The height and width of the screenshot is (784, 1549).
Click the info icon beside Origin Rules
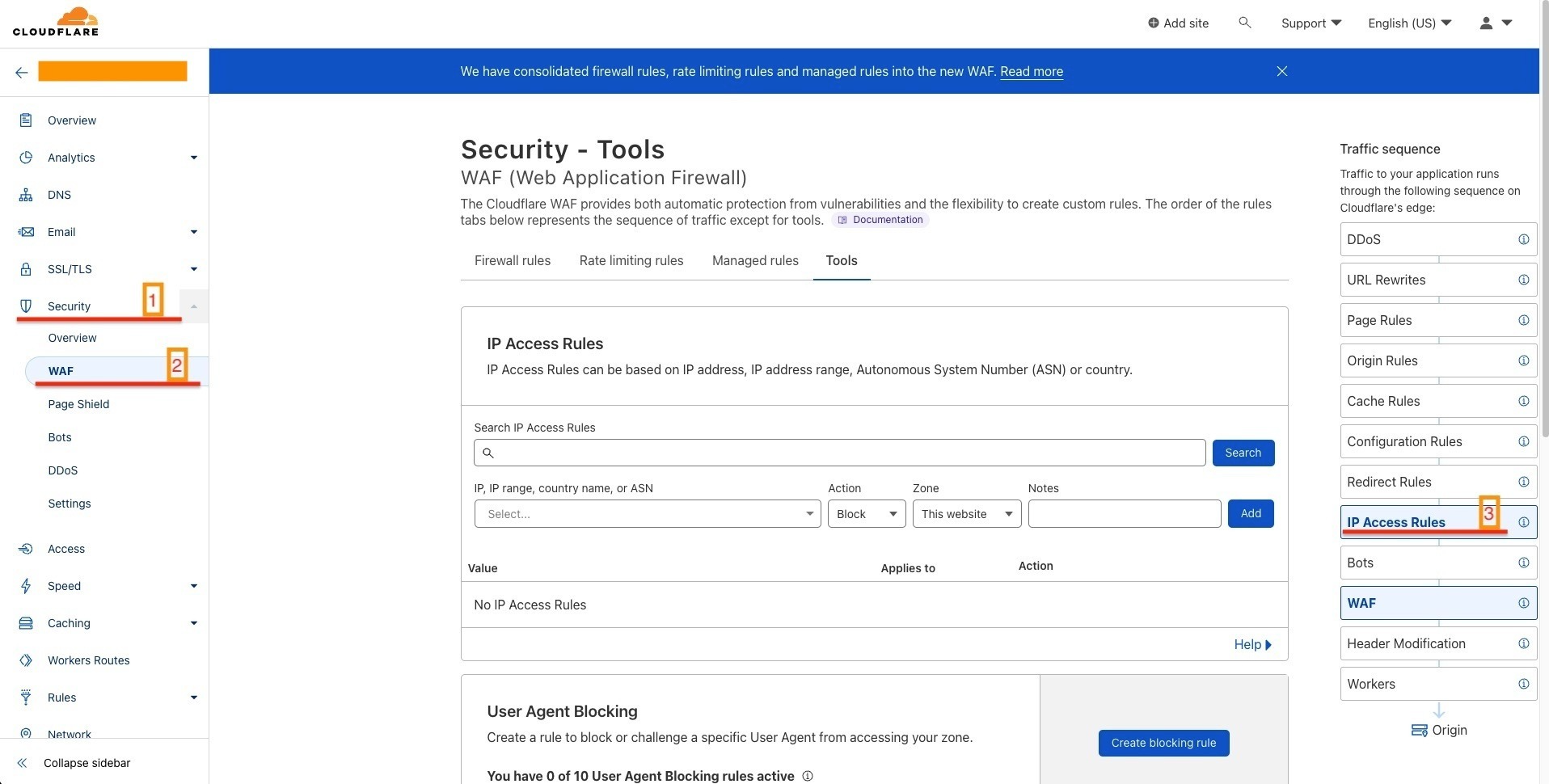pyautogui.click(x=1523, y=360)
